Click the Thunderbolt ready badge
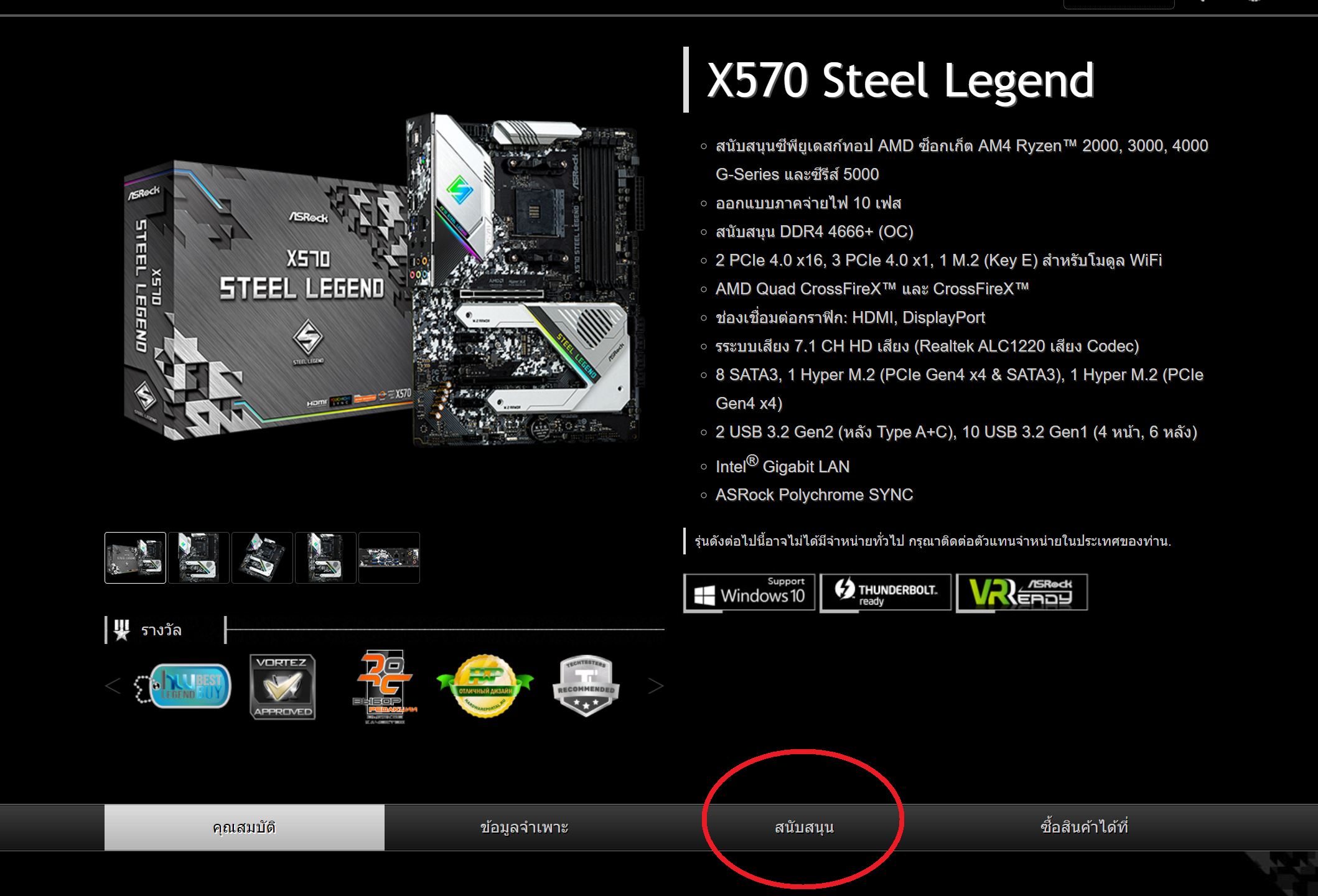This screenshot has width=1318, height=896. (886, 592)
